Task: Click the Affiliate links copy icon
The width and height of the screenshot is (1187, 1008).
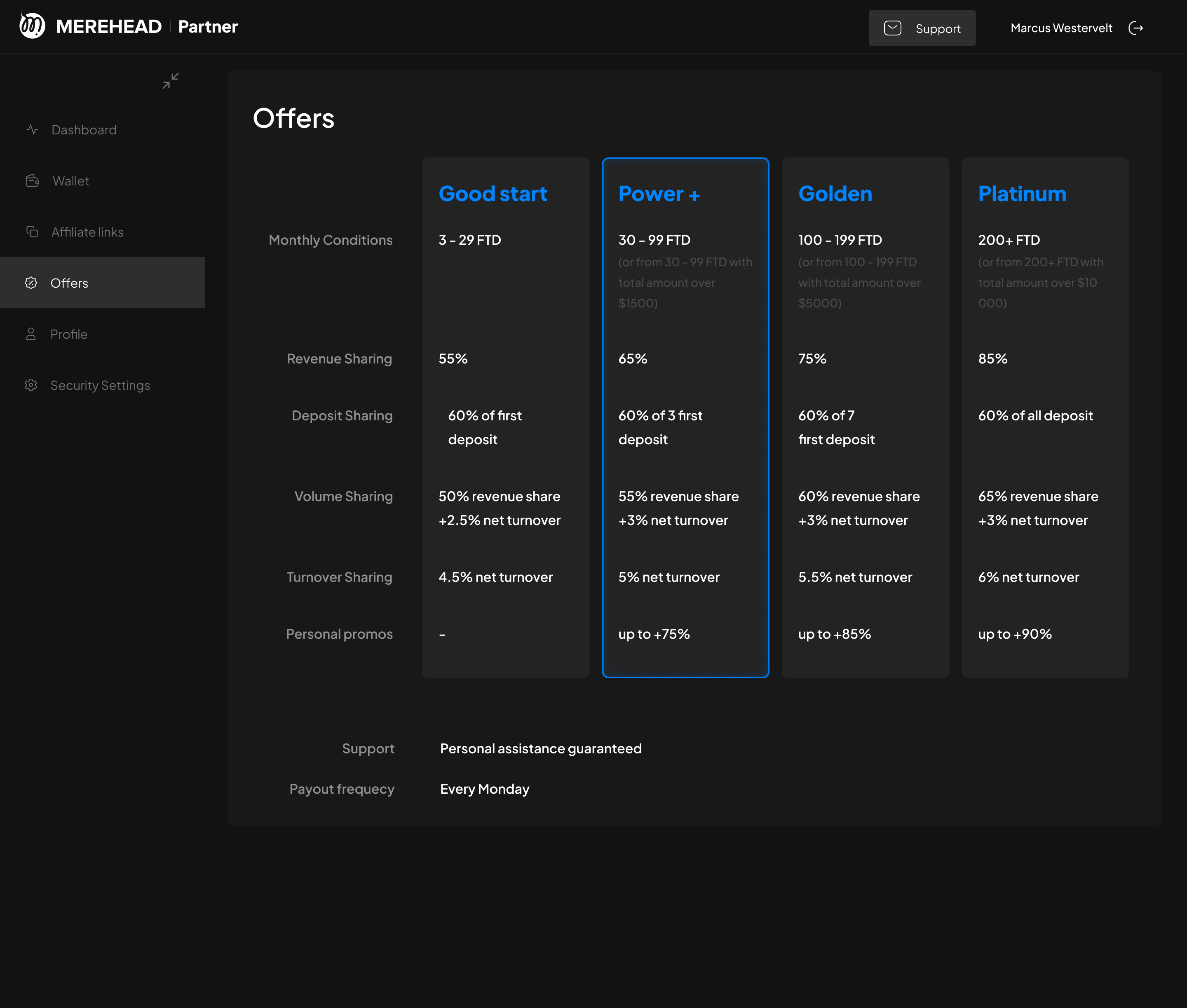Action: 32,232
